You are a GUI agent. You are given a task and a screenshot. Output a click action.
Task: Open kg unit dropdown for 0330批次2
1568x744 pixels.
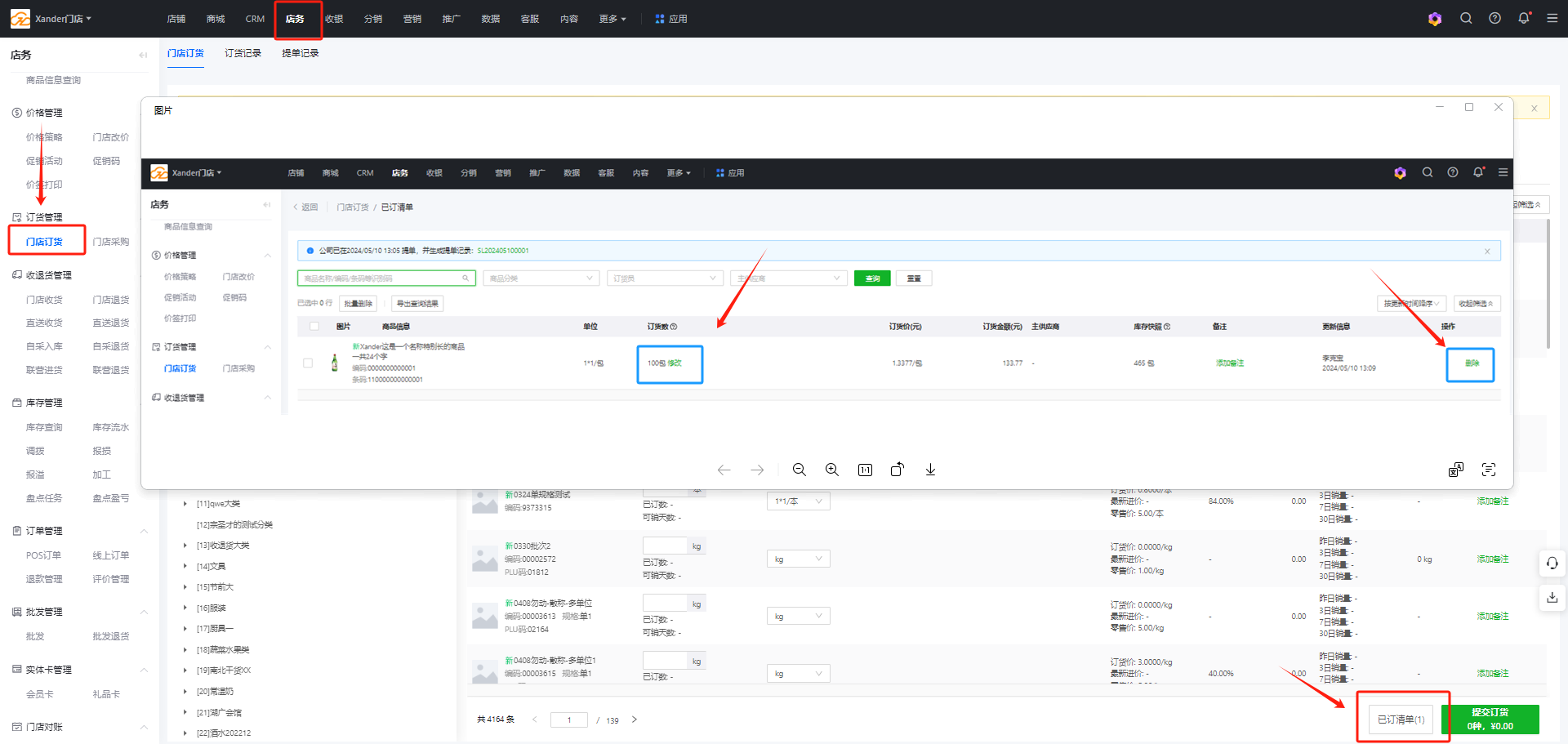(x=798, y=559)
